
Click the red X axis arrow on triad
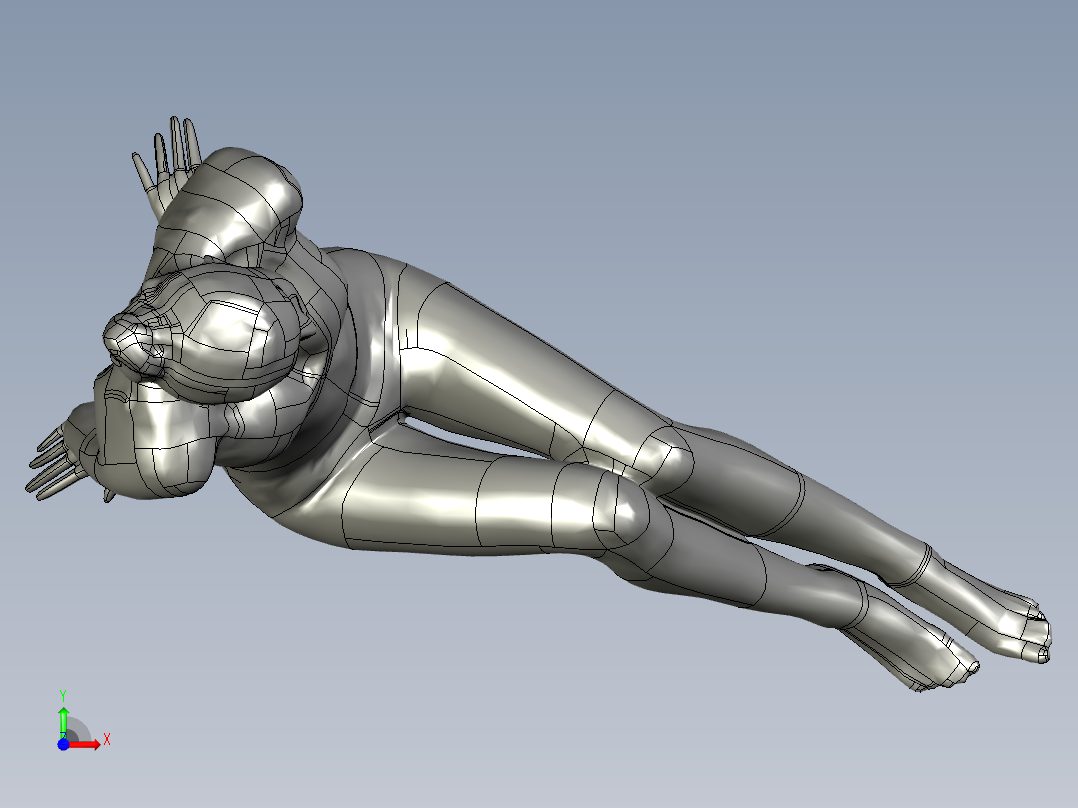85,744
